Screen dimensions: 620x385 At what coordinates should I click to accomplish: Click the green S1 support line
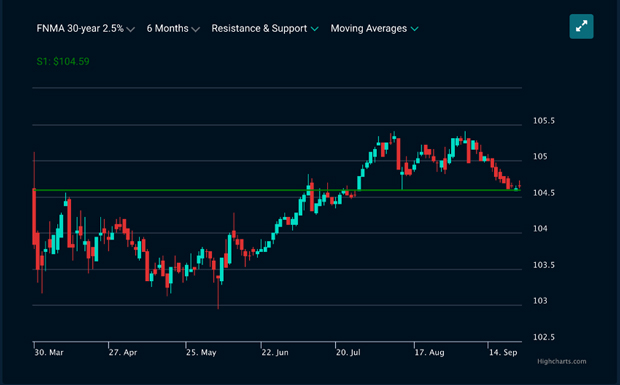(x=277, y=190)
